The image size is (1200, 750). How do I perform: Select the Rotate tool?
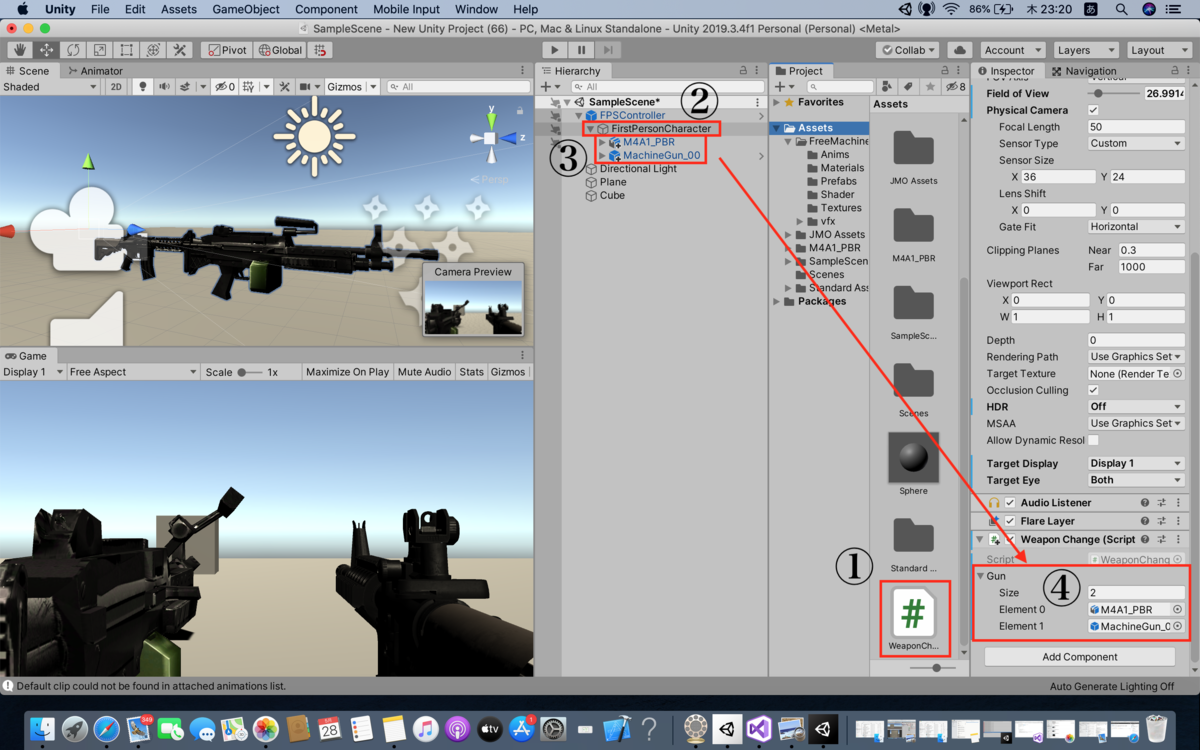coord(73,49)
